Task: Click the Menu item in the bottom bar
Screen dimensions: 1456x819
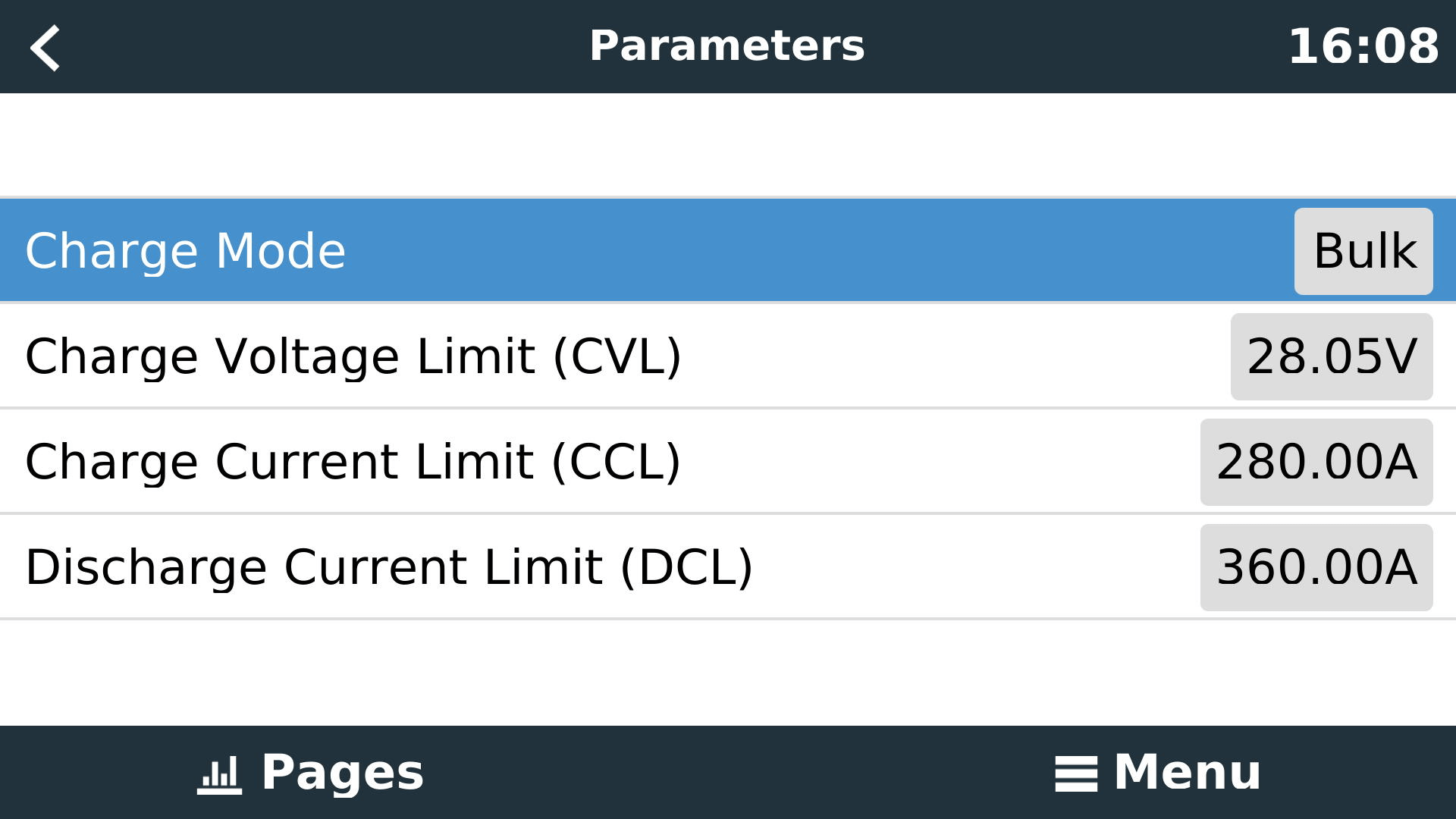Action: pyautogui.click(x=1186, y=772)
